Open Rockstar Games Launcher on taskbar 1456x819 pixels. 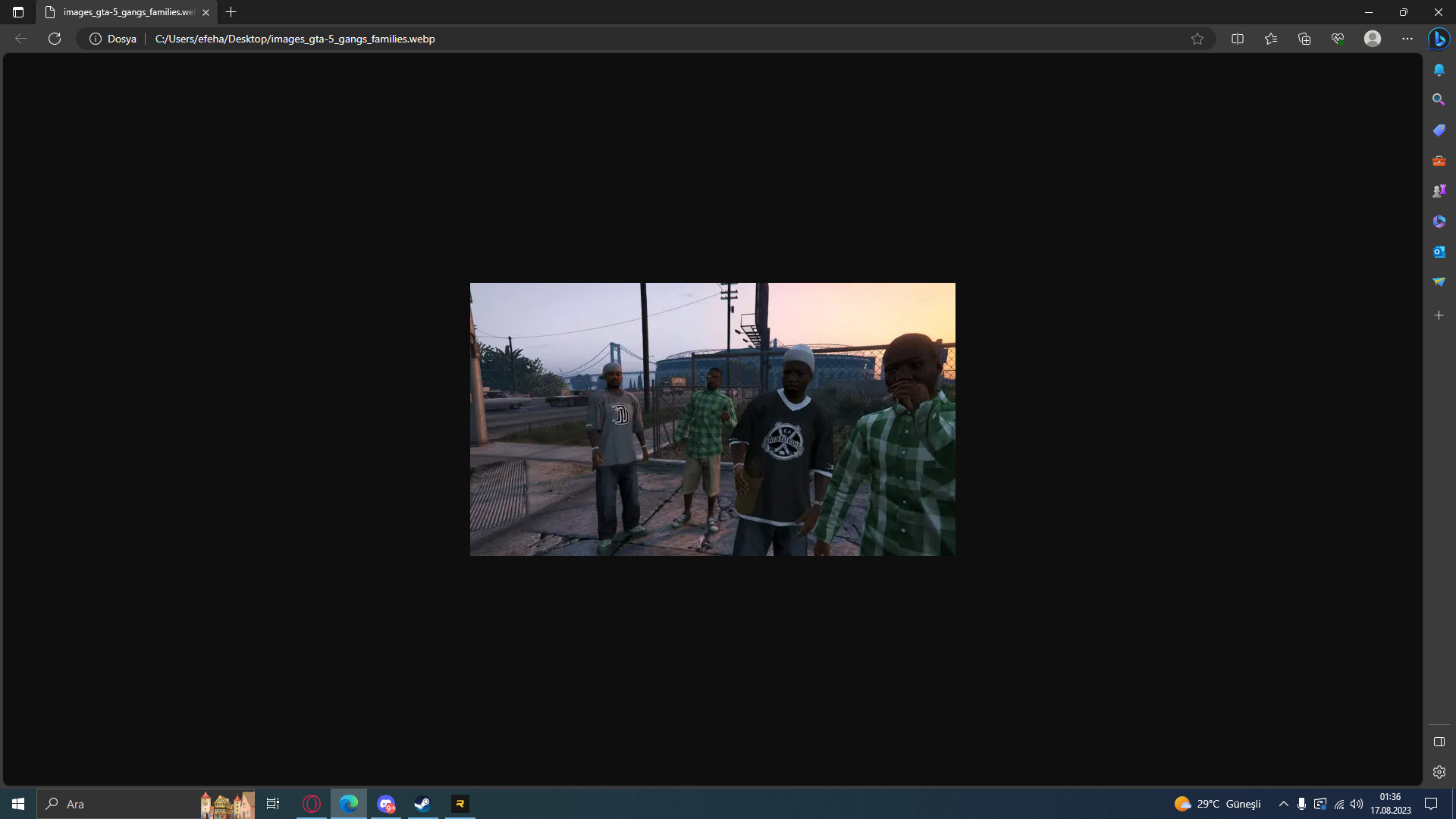[x=460, y=804]
